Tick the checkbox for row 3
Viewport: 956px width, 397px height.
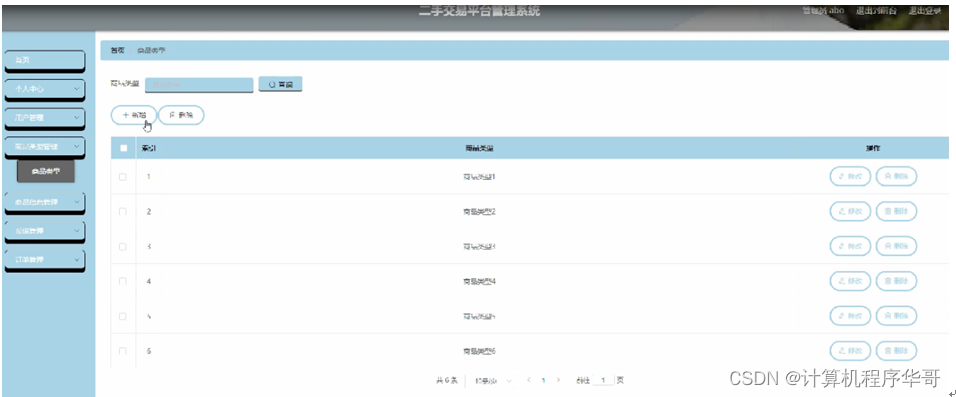pyautogui.click(x=123, y=246)
